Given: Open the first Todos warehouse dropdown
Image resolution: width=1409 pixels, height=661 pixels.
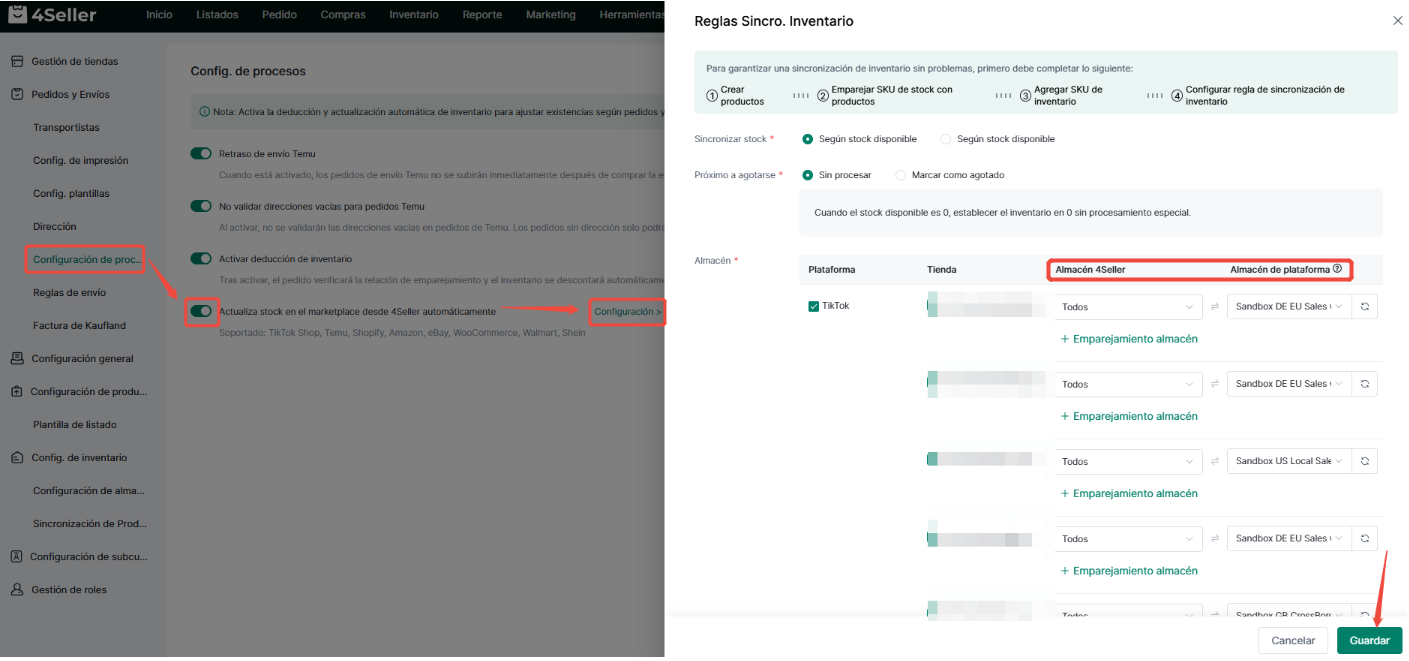Looking at the screenshot, I should (1128, 307).
